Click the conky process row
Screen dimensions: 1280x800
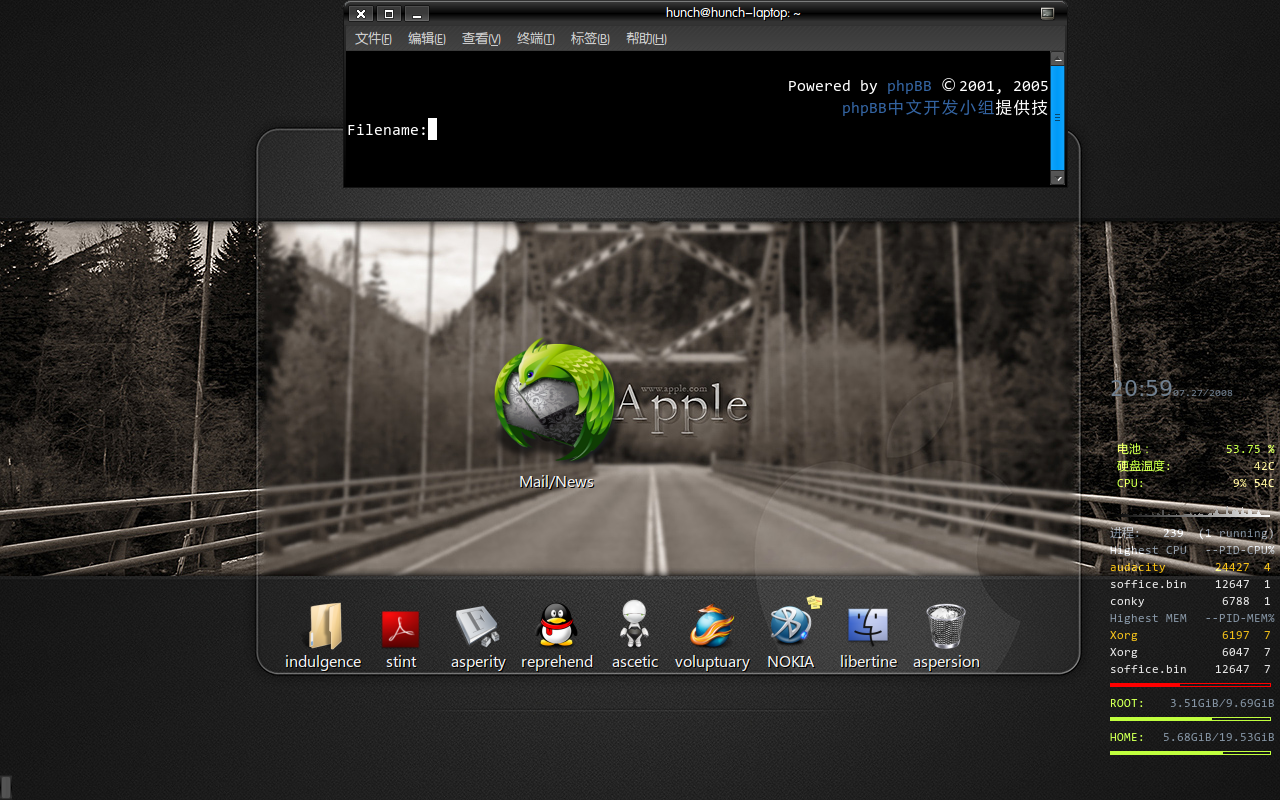tap(1190, 601)
